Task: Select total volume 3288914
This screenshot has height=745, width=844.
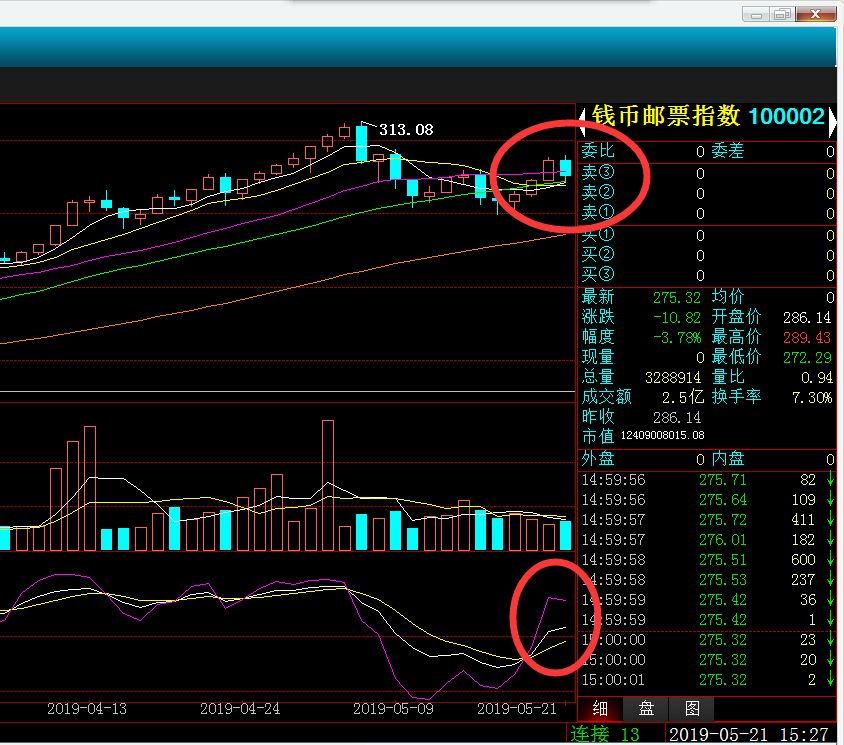Action: (673, 377)
